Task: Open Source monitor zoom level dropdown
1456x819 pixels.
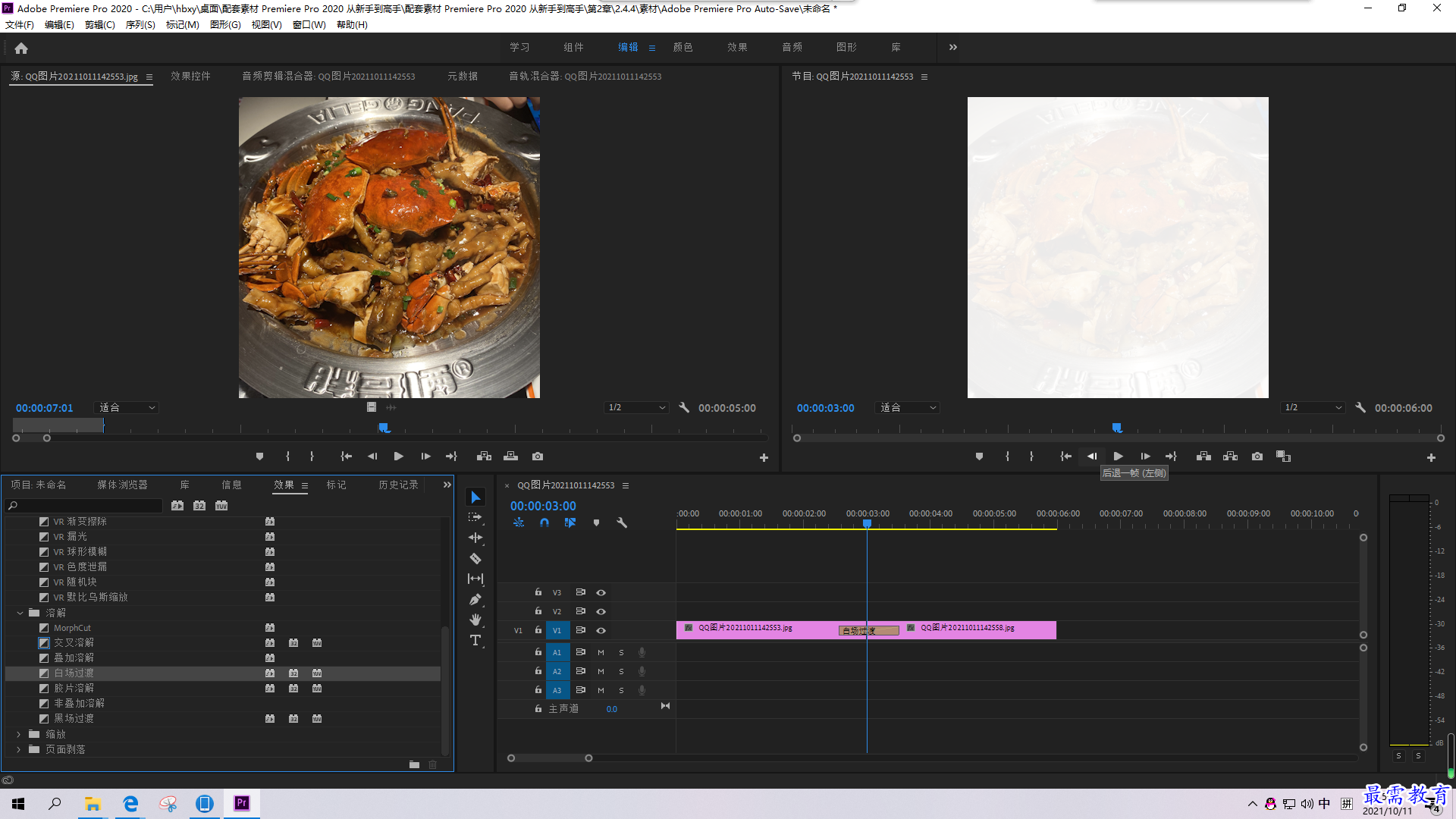Action: 127,408
